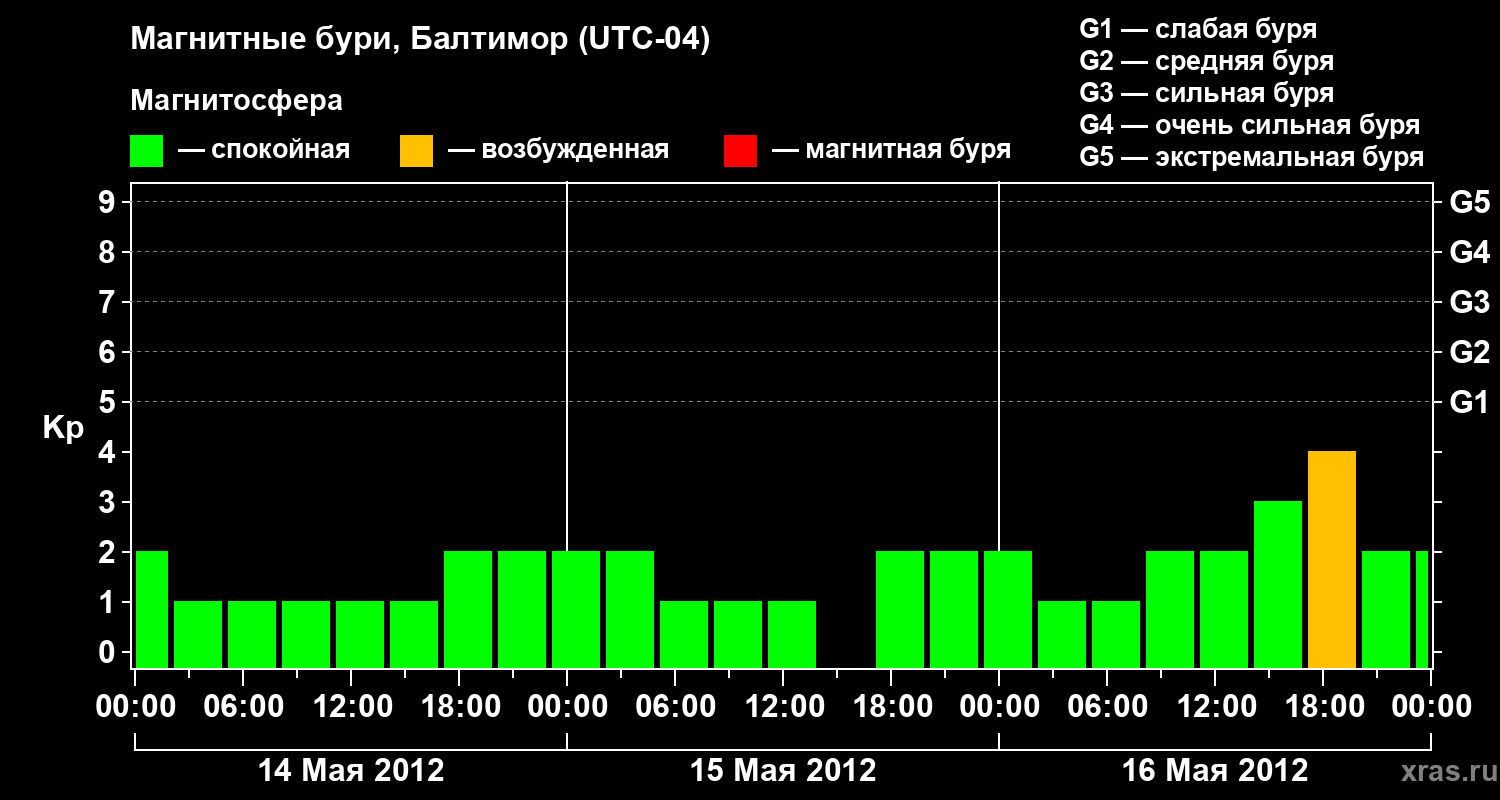Click the line "G2 — средняя буря"

pyautogui.click(x=1207, y=61)
